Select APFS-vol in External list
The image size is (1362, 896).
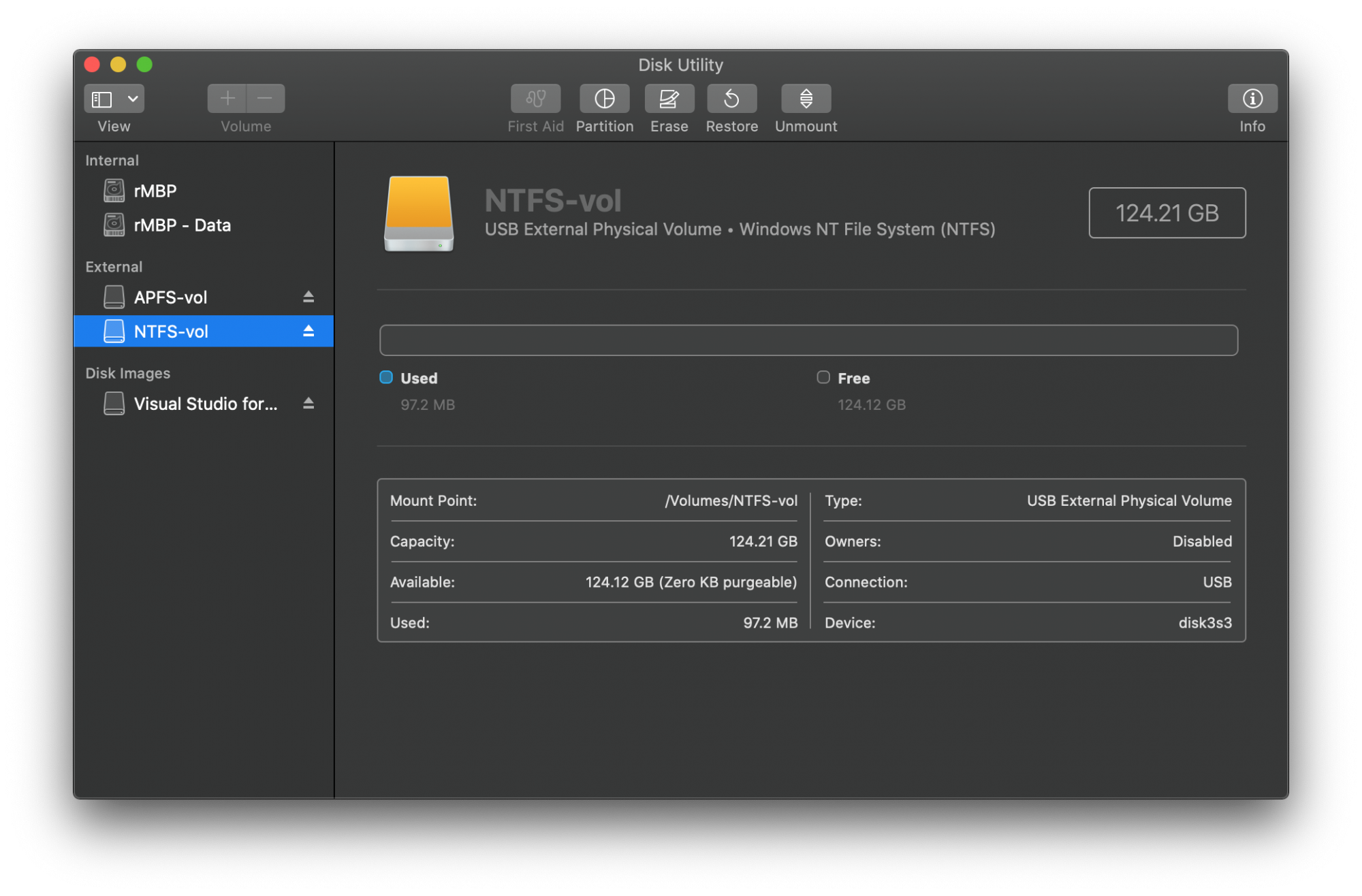pos(170,298)
